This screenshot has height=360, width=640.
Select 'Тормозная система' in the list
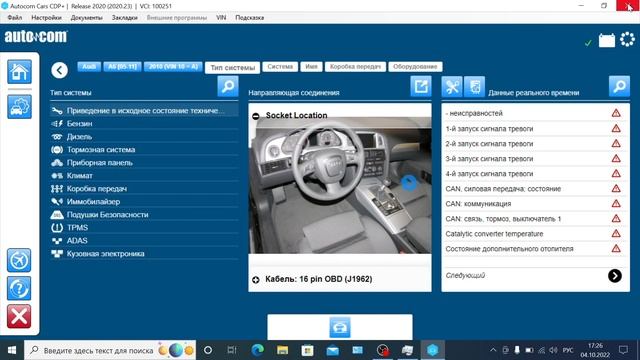coord(144,149)
